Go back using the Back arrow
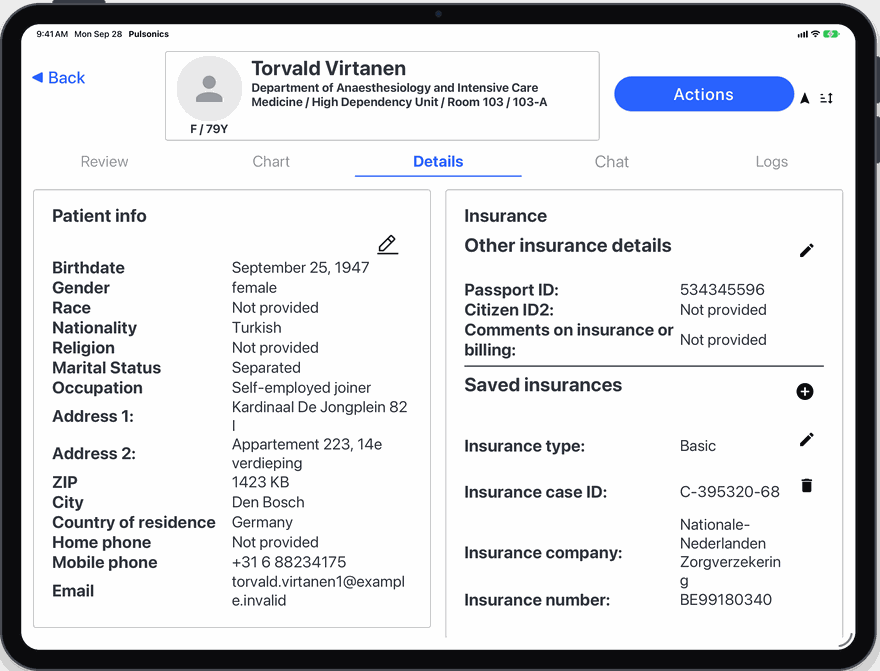This screenshot has height=671, width=880. [58, 77]
